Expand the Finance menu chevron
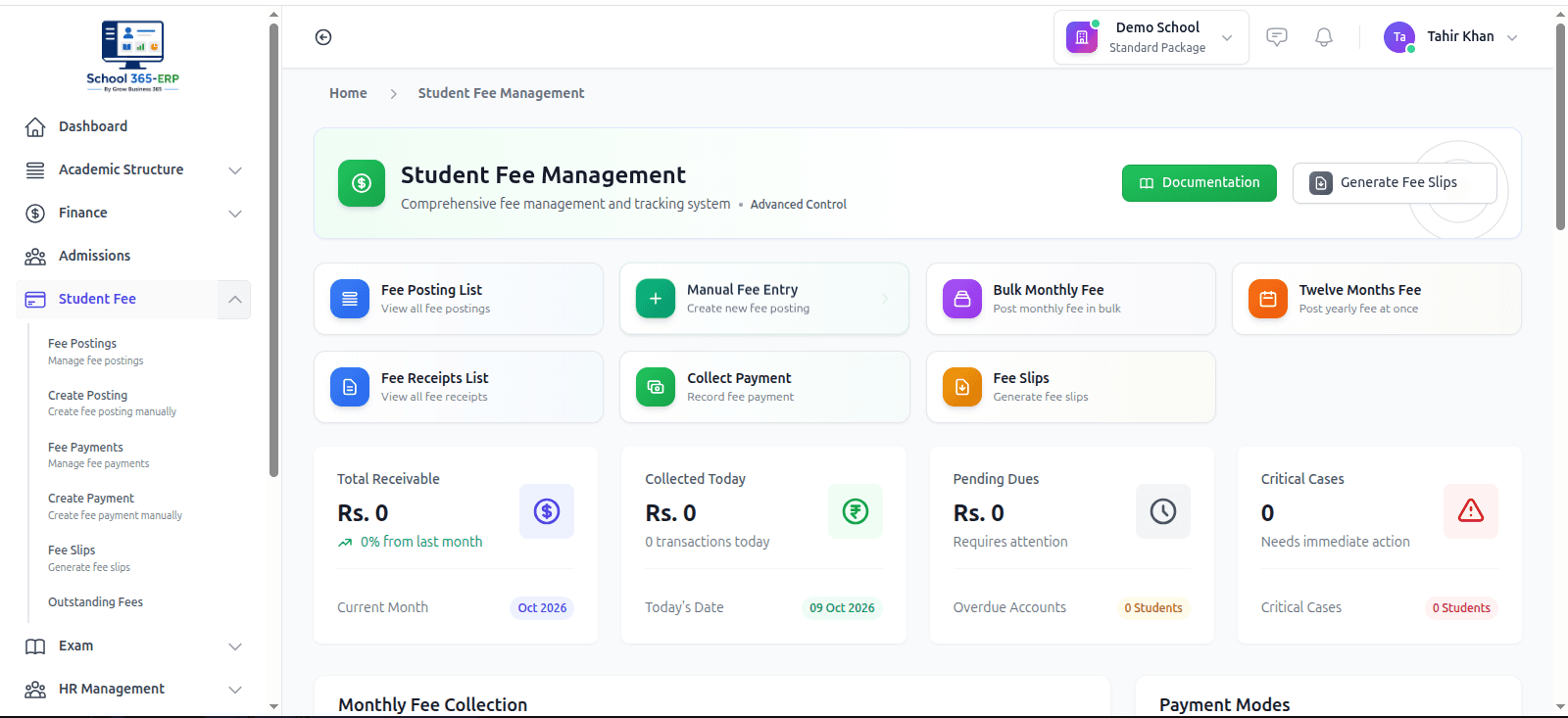 click(235, 214)
